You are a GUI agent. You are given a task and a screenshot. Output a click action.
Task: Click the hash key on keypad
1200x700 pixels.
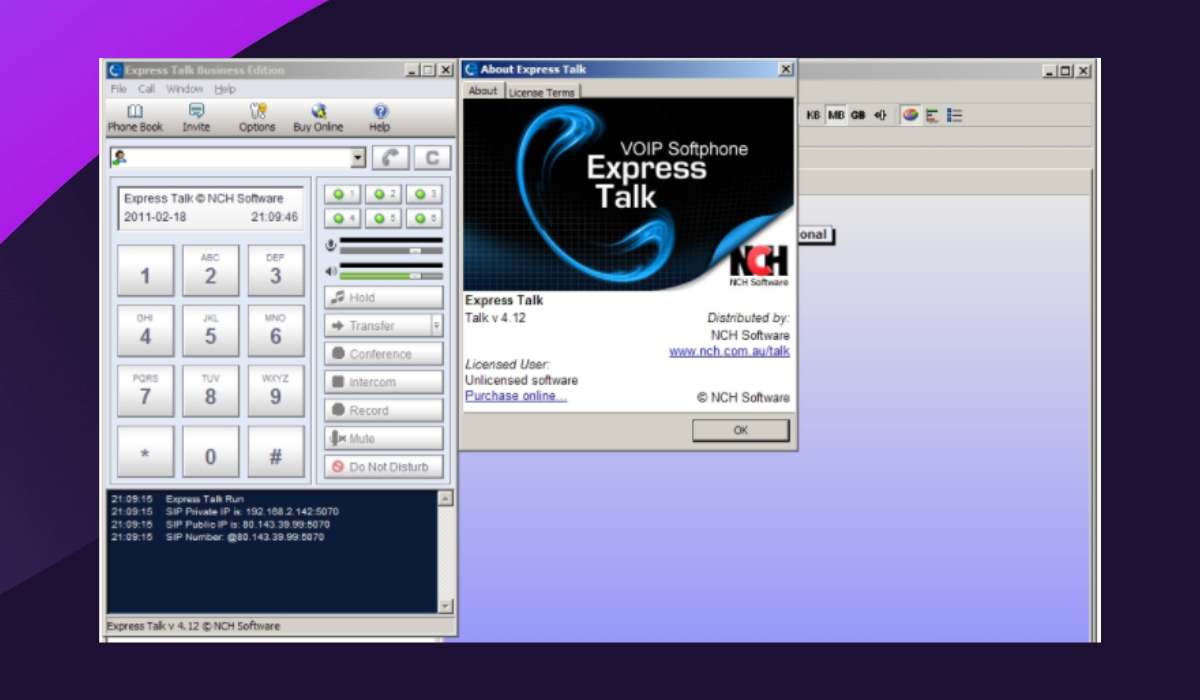tap(275, 452)
